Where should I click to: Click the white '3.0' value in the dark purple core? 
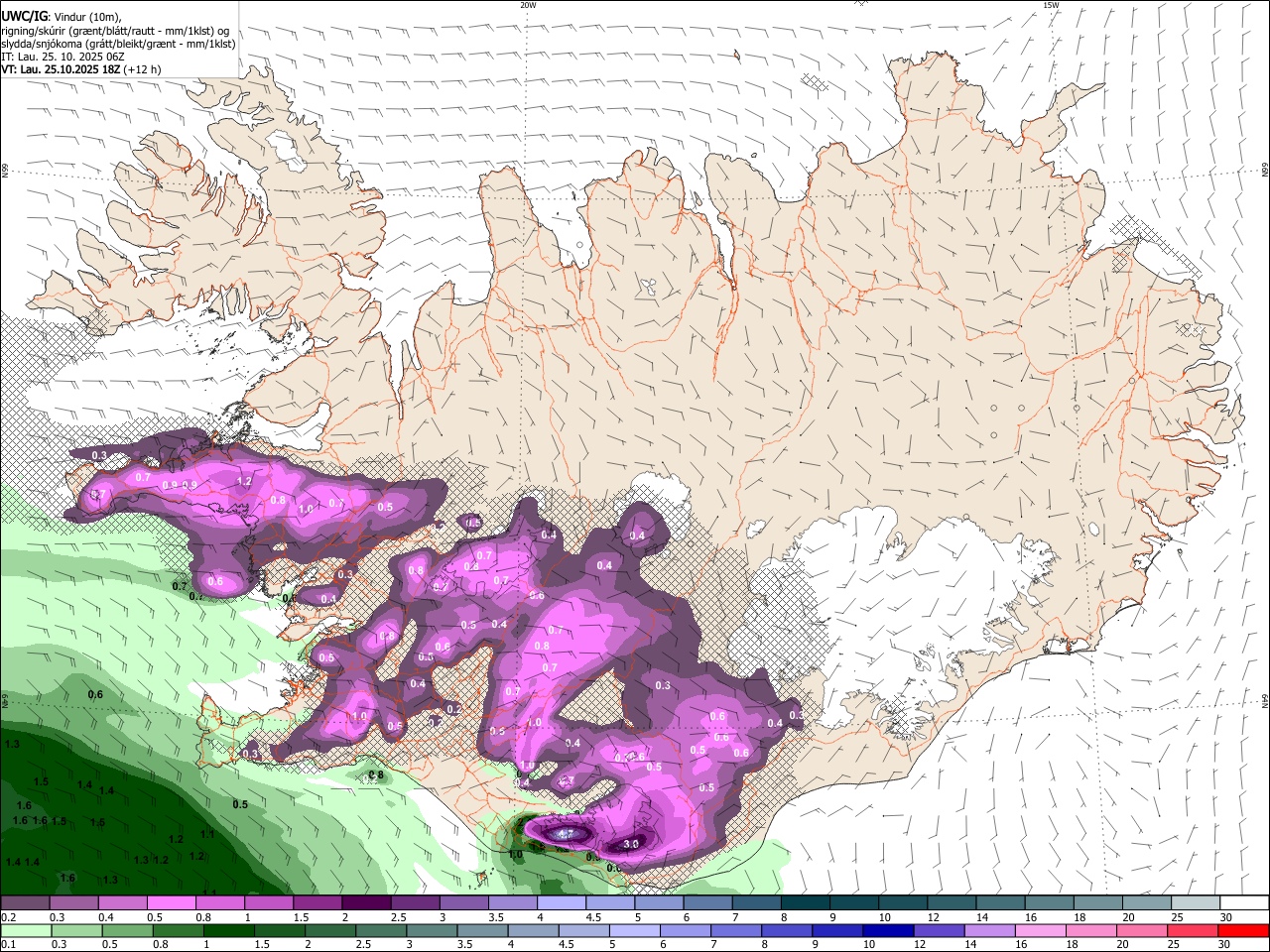630,844
